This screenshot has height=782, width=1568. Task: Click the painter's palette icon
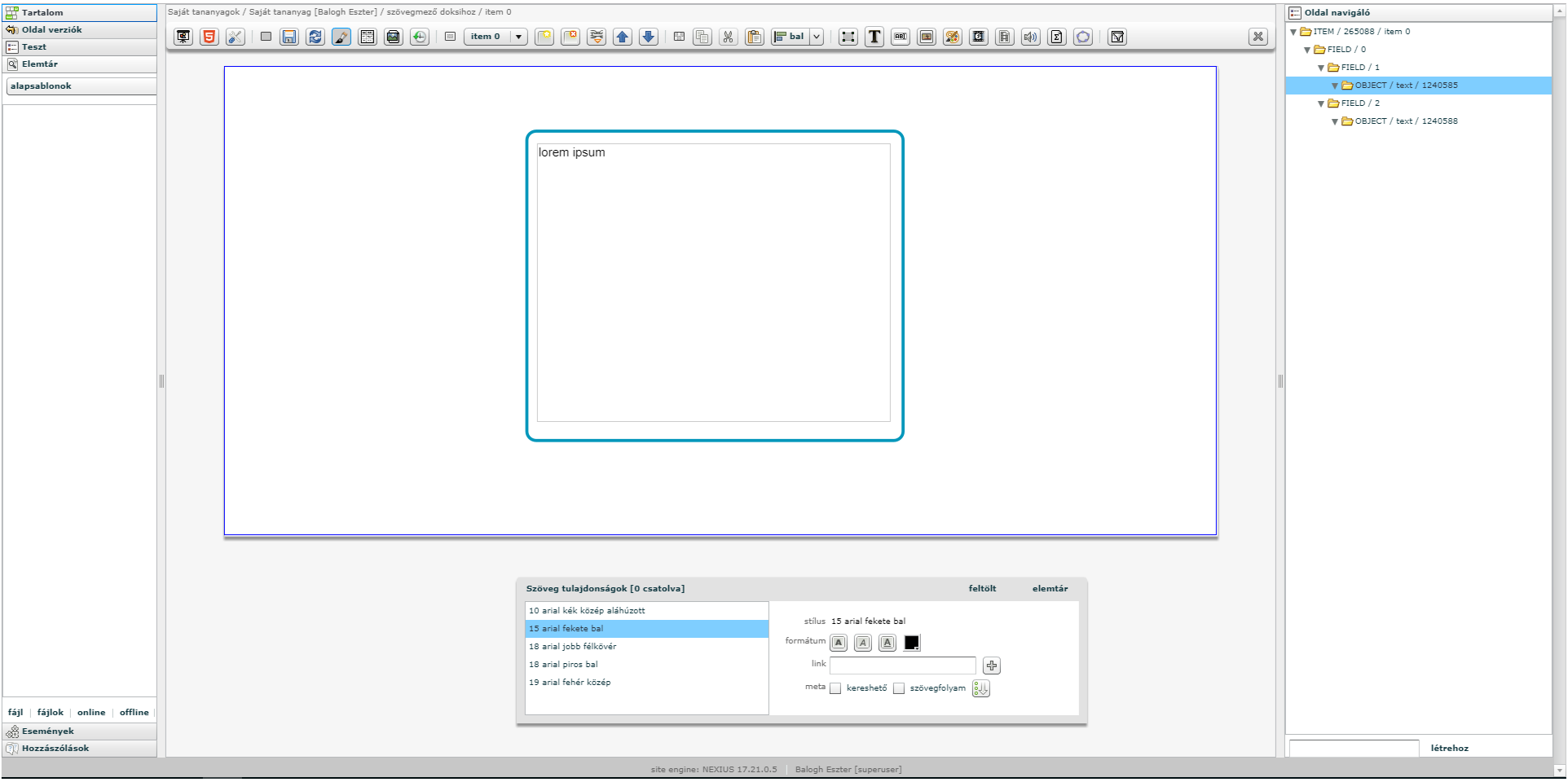tap(953, 37)
